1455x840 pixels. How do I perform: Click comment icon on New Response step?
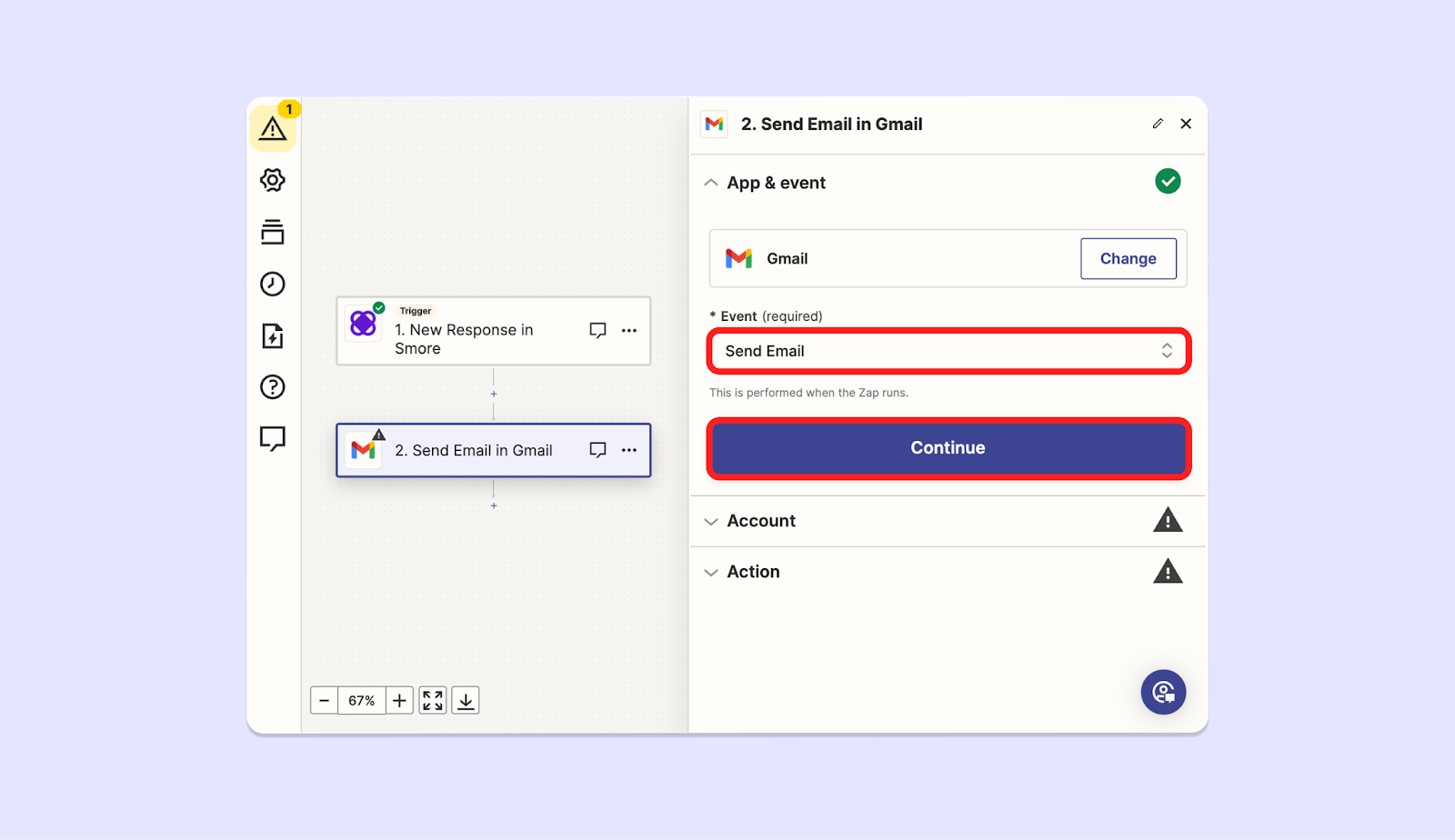(597, 331)
